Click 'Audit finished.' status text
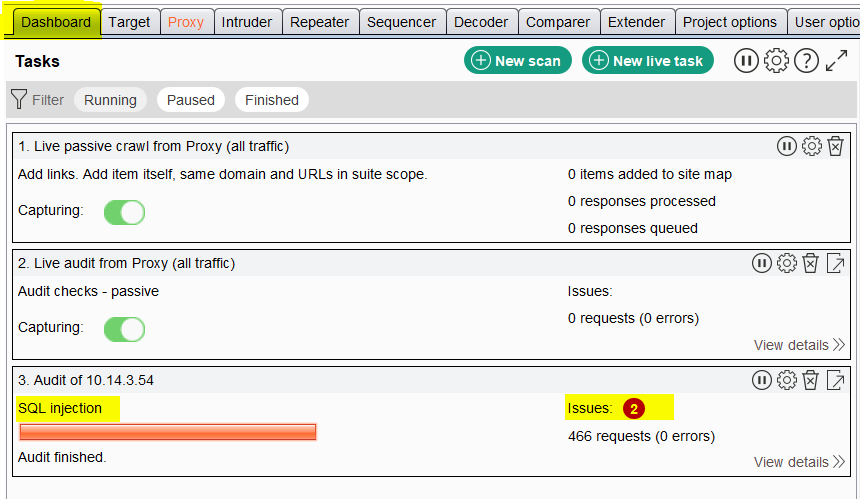The height and width of the screenshot is (499, 860). click(62, 457)
